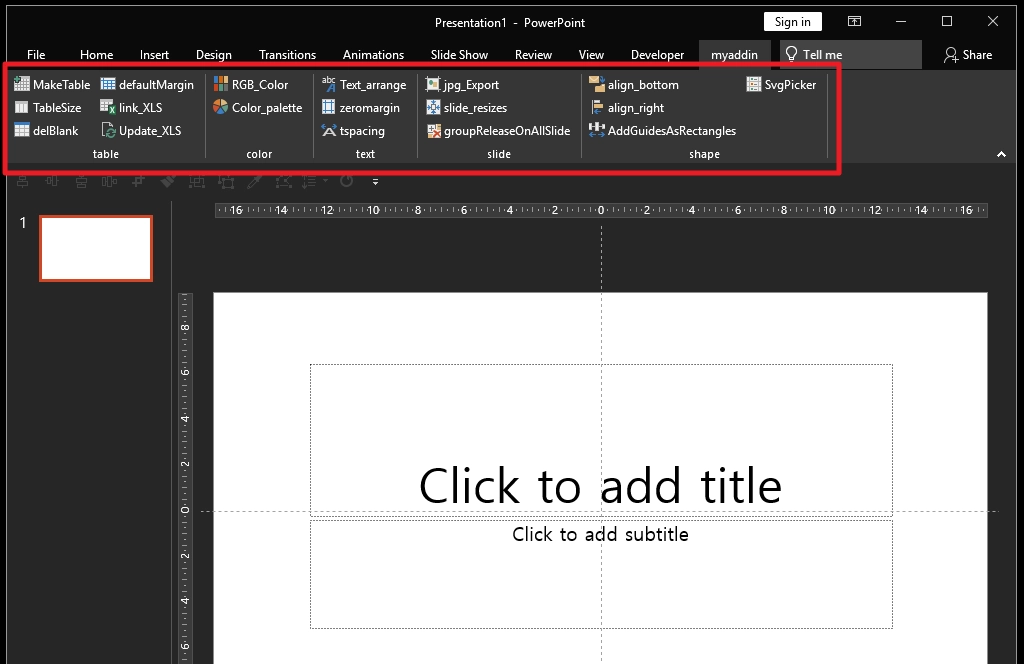
Task: Click the format painter brush in the quick access toolbar
Action: (168, 182)
